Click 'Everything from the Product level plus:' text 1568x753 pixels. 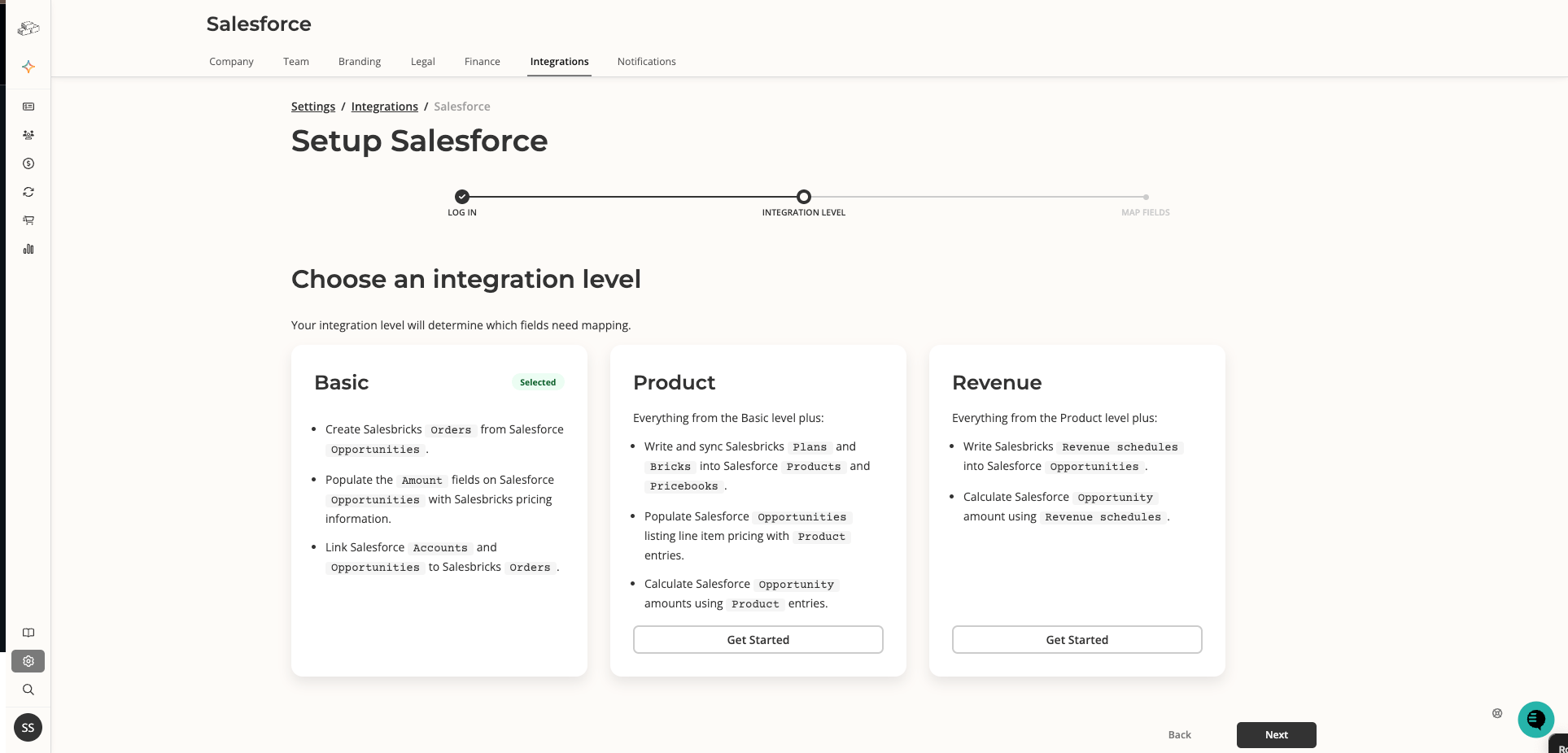(1055, 418)
